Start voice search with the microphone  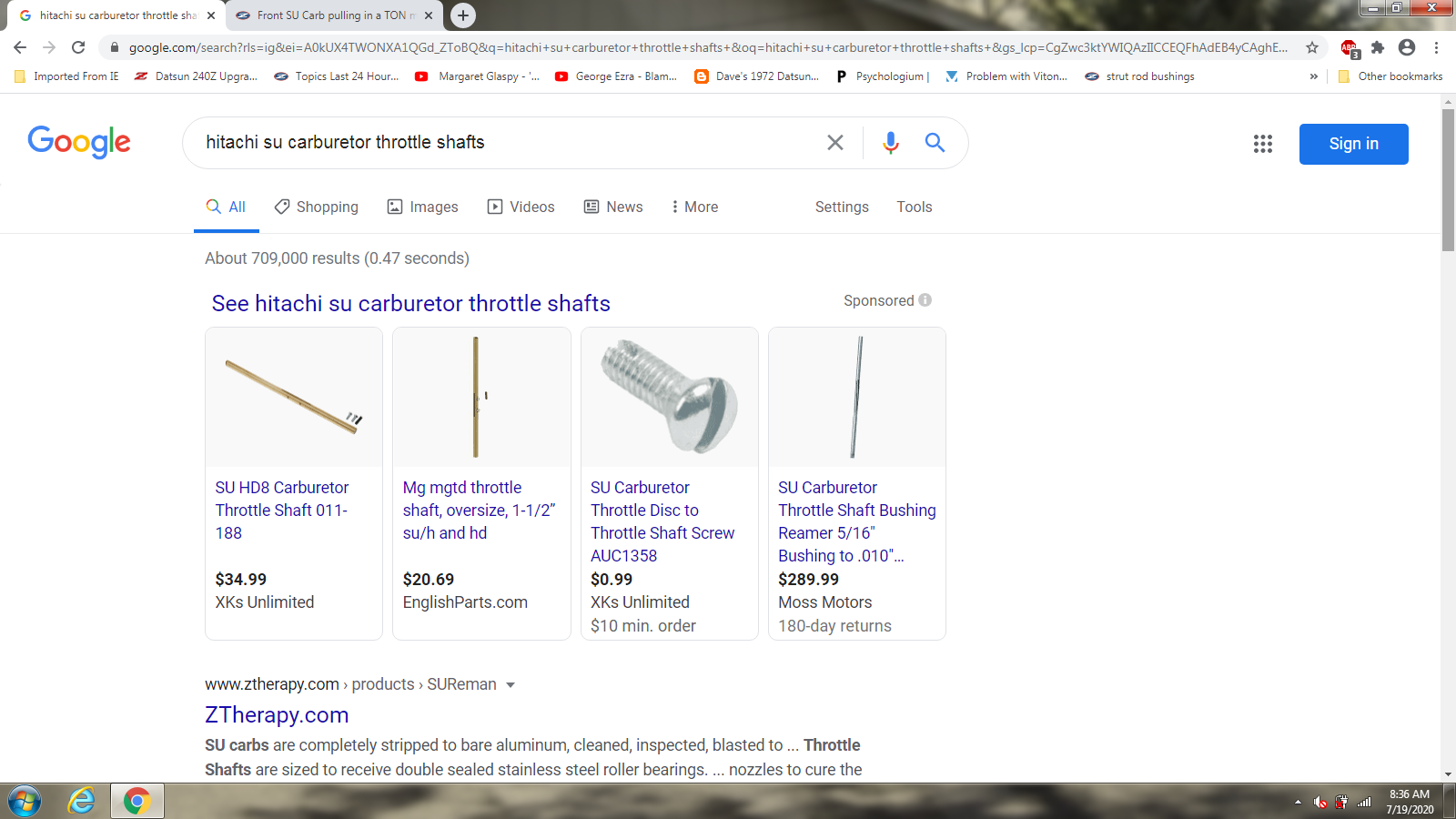[890, 142]
